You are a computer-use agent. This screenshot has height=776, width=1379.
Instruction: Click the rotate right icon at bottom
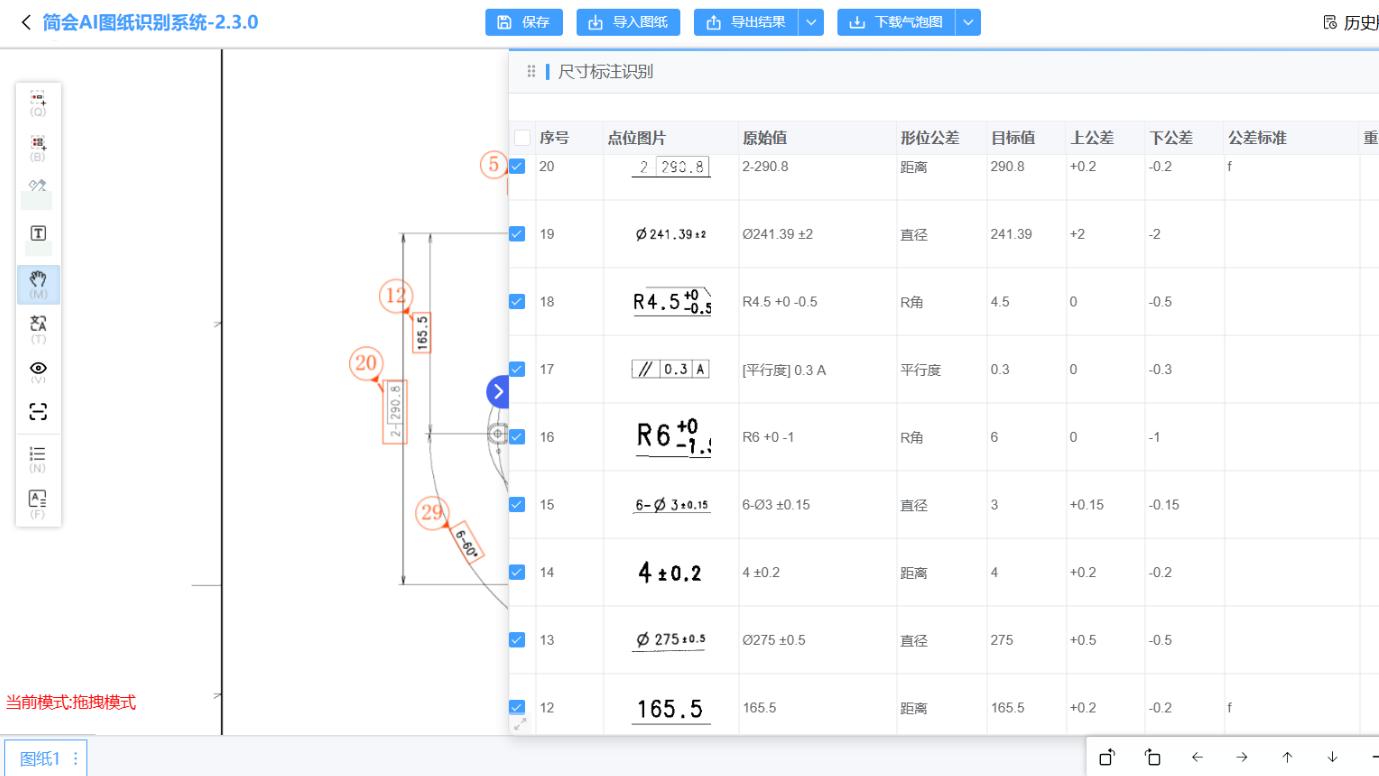pos(1152,758)
